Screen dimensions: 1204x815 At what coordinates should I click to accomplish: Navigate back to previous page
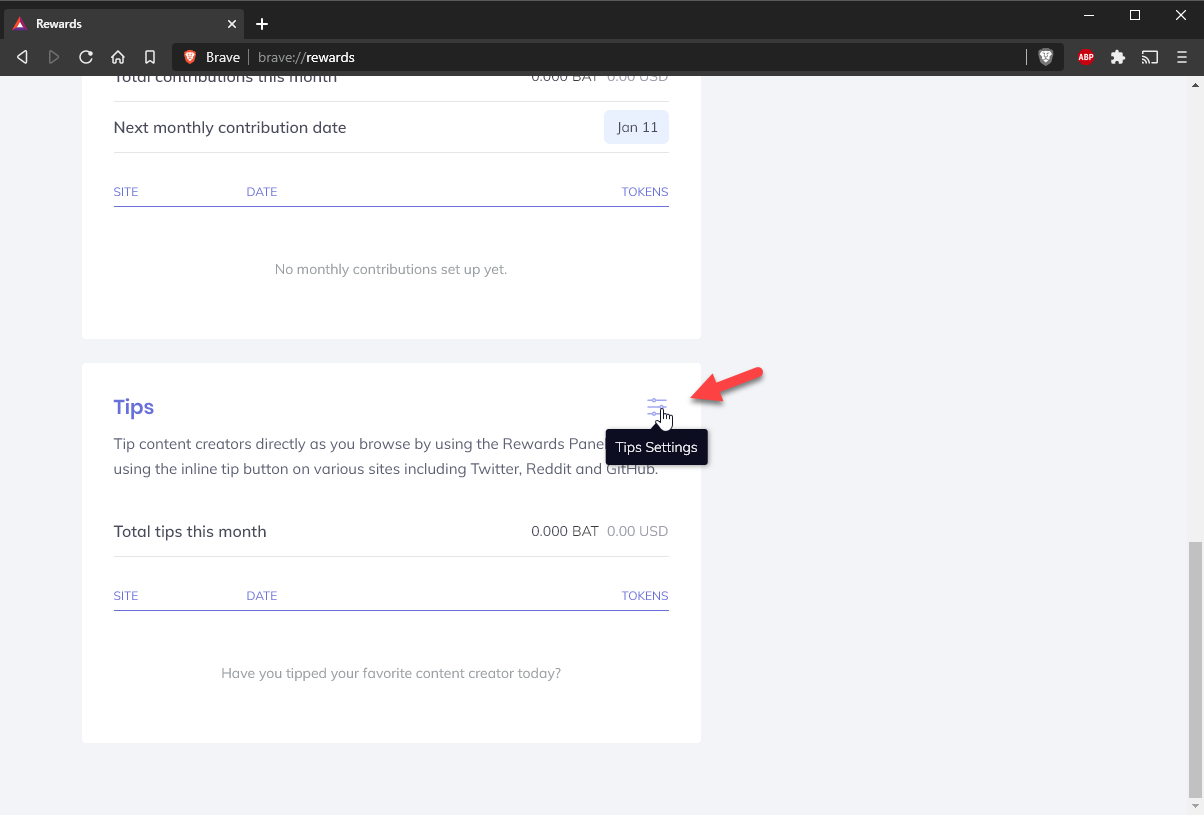point(22,57)
